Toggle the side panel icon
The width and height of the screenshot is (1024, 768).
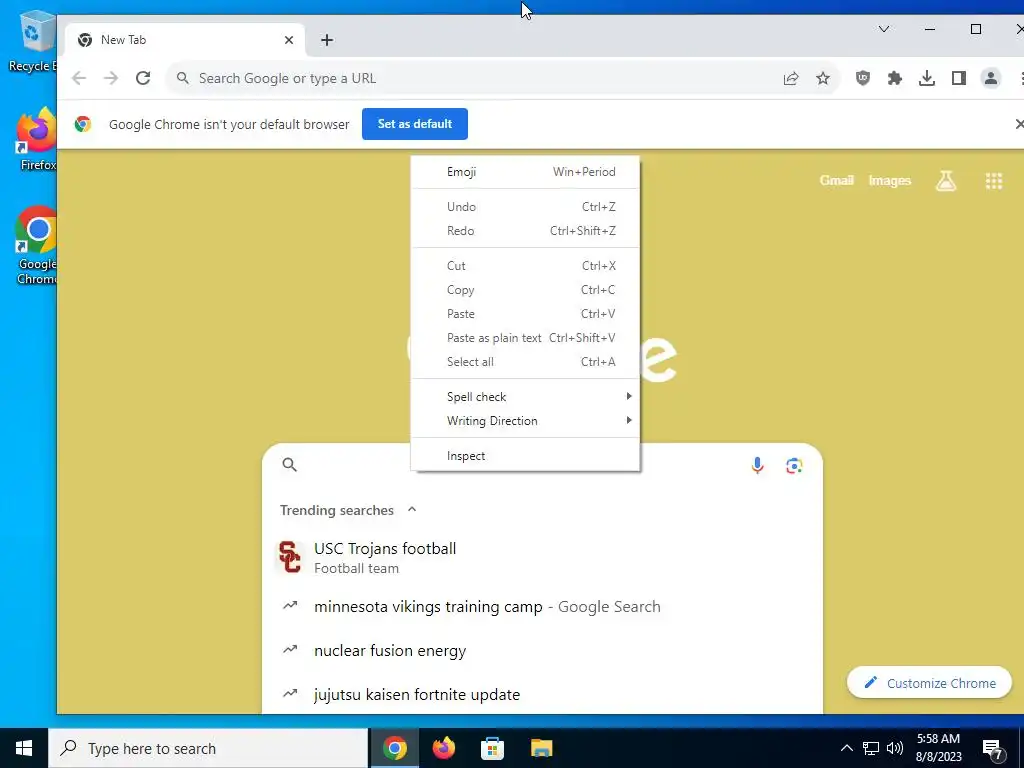click(959, 78)
